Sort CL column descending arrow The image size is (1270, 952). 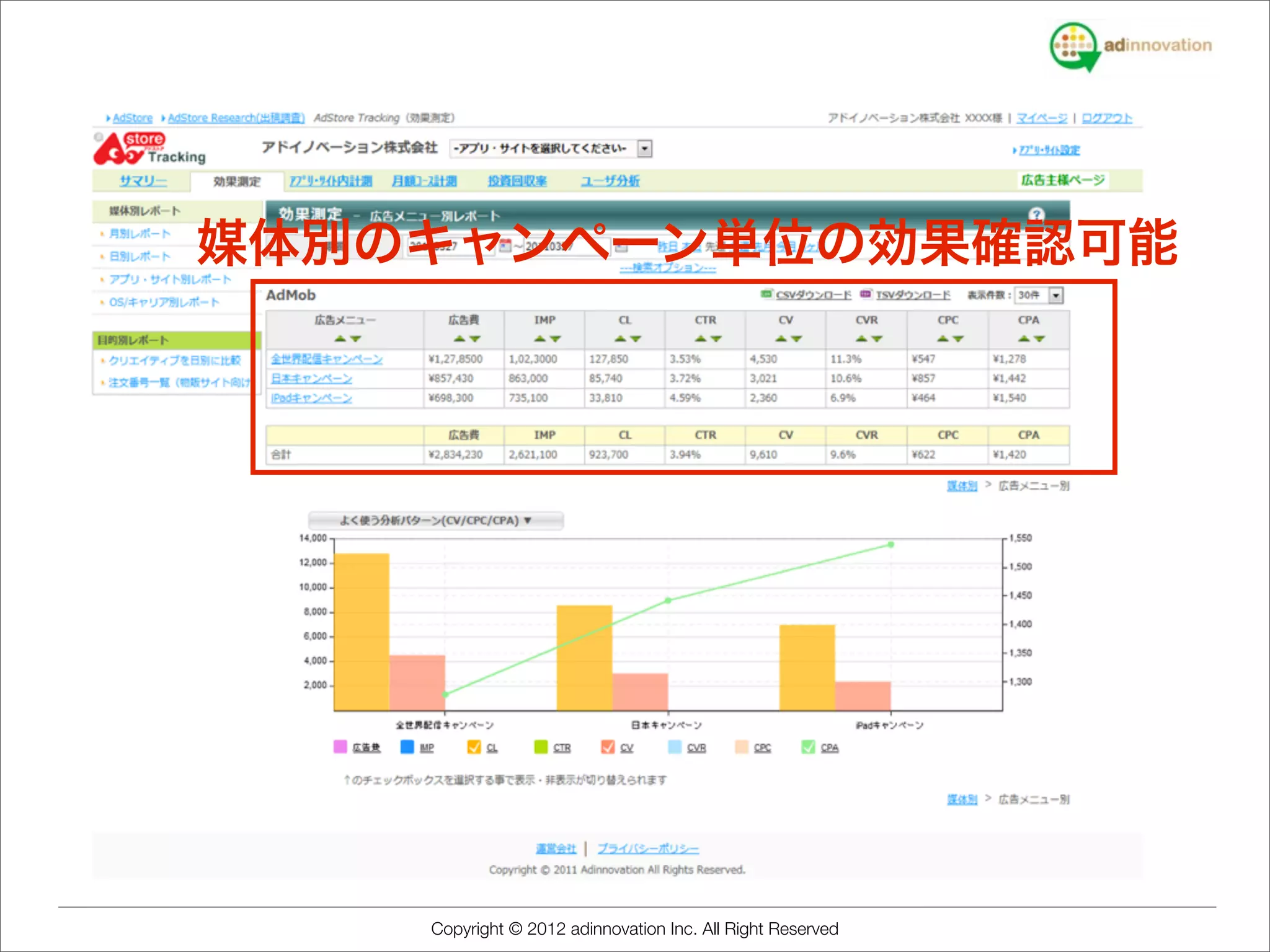click(x=636, y=338)
